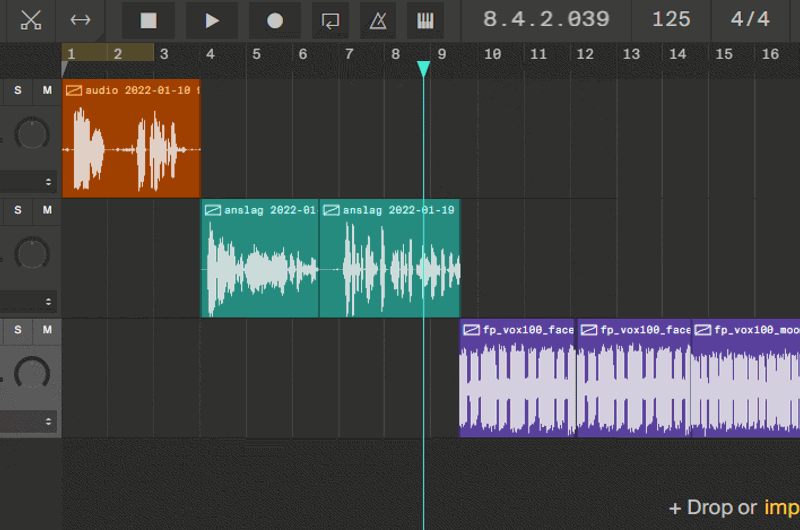Open the second track's dropdown selector

pyautogui.click(x=48, y=302)
